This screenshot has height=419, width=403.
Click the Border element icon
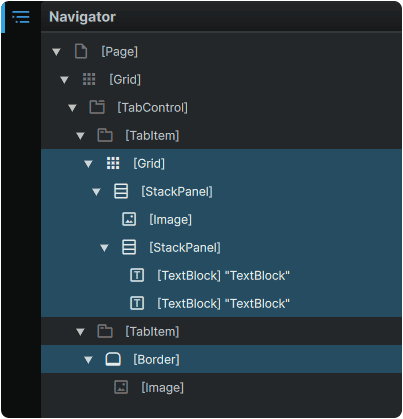click(x=113, y=359)
